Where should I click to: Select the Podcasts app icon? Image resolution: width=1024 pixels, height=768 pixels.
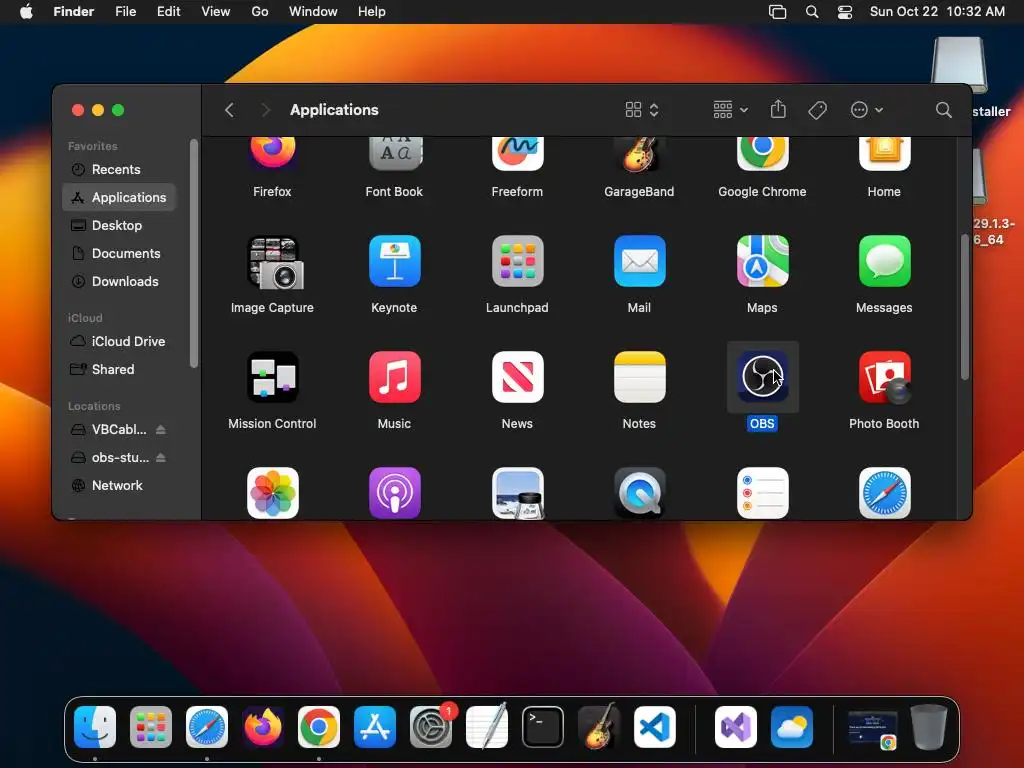[x=394, y=493]
